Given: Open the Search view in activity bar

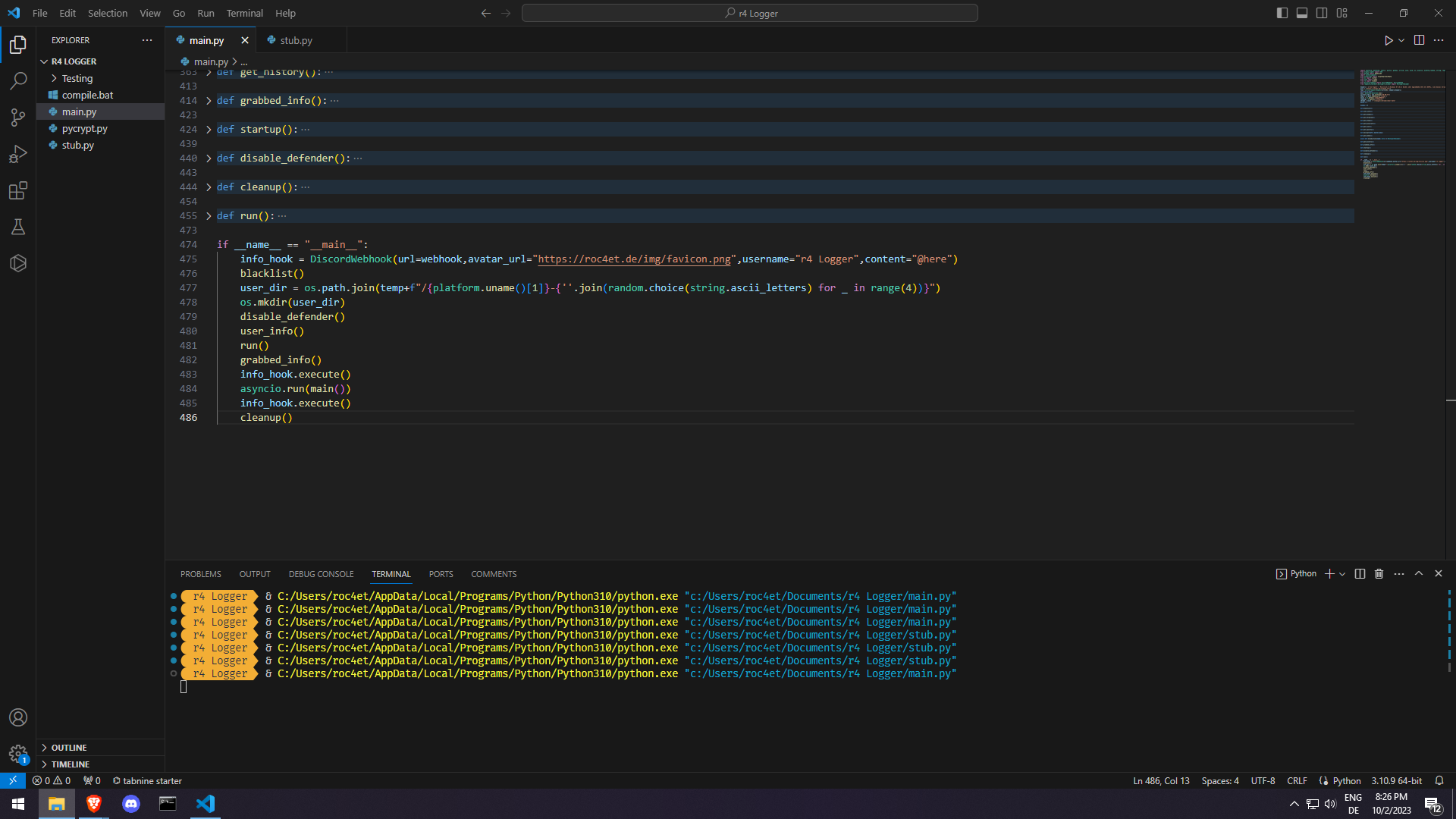Looking at the screenshot, I should point(18,81).
